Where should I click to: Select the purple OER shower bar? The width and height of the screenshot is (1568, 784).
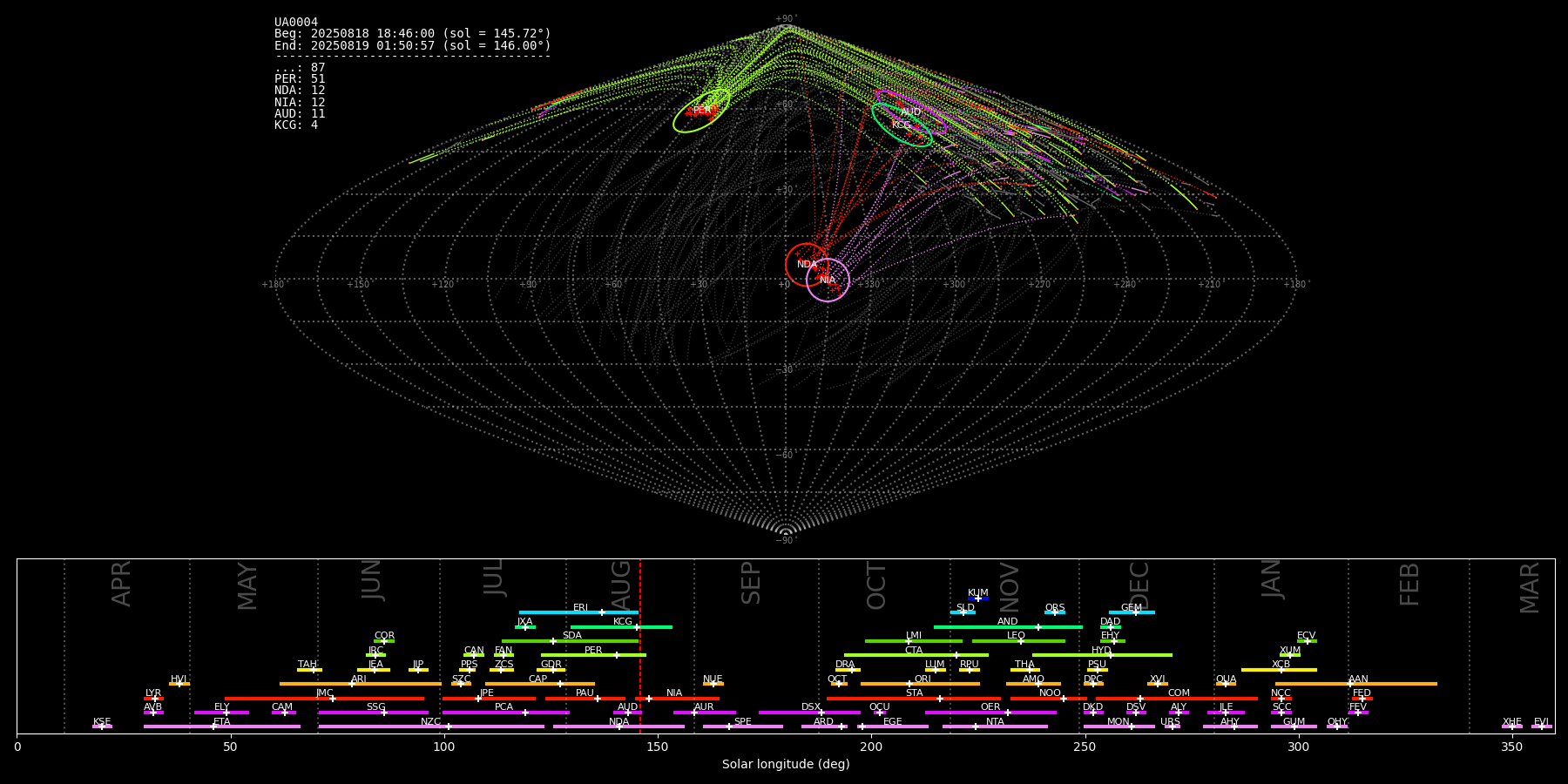pos(990,713)
